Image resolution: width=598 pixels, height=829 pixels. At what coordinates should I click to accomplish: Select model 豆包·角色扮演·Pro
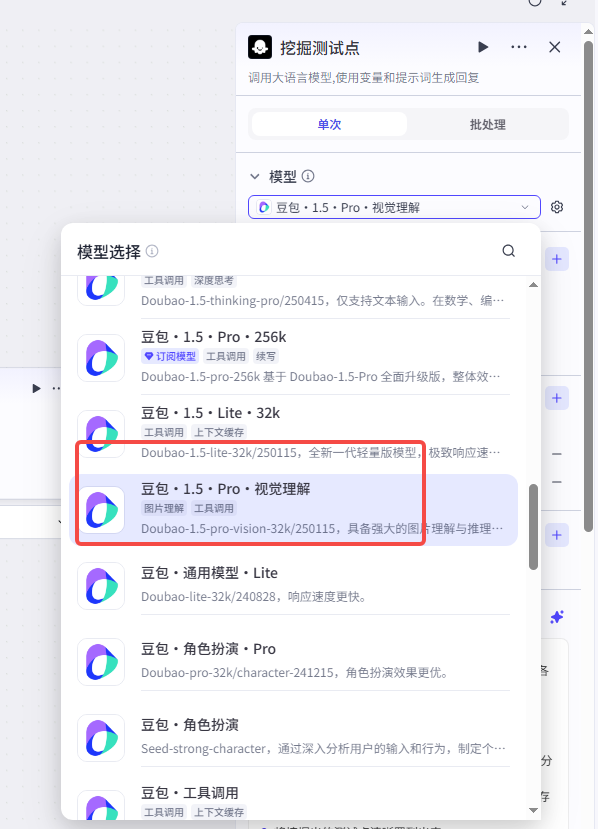click(x=293, y=661)
